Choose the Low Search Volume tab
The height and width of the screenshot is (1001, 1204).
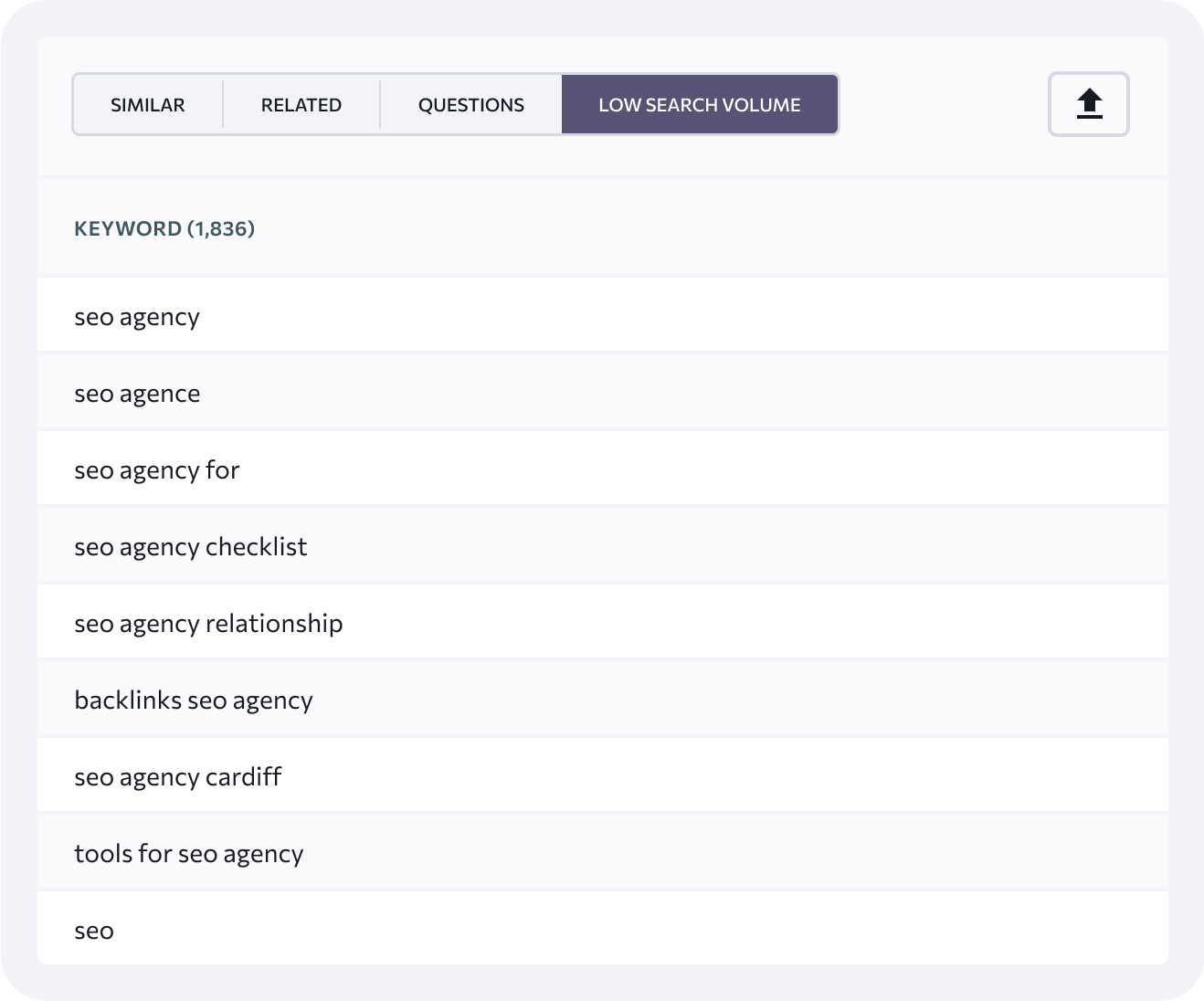[700, 105]
